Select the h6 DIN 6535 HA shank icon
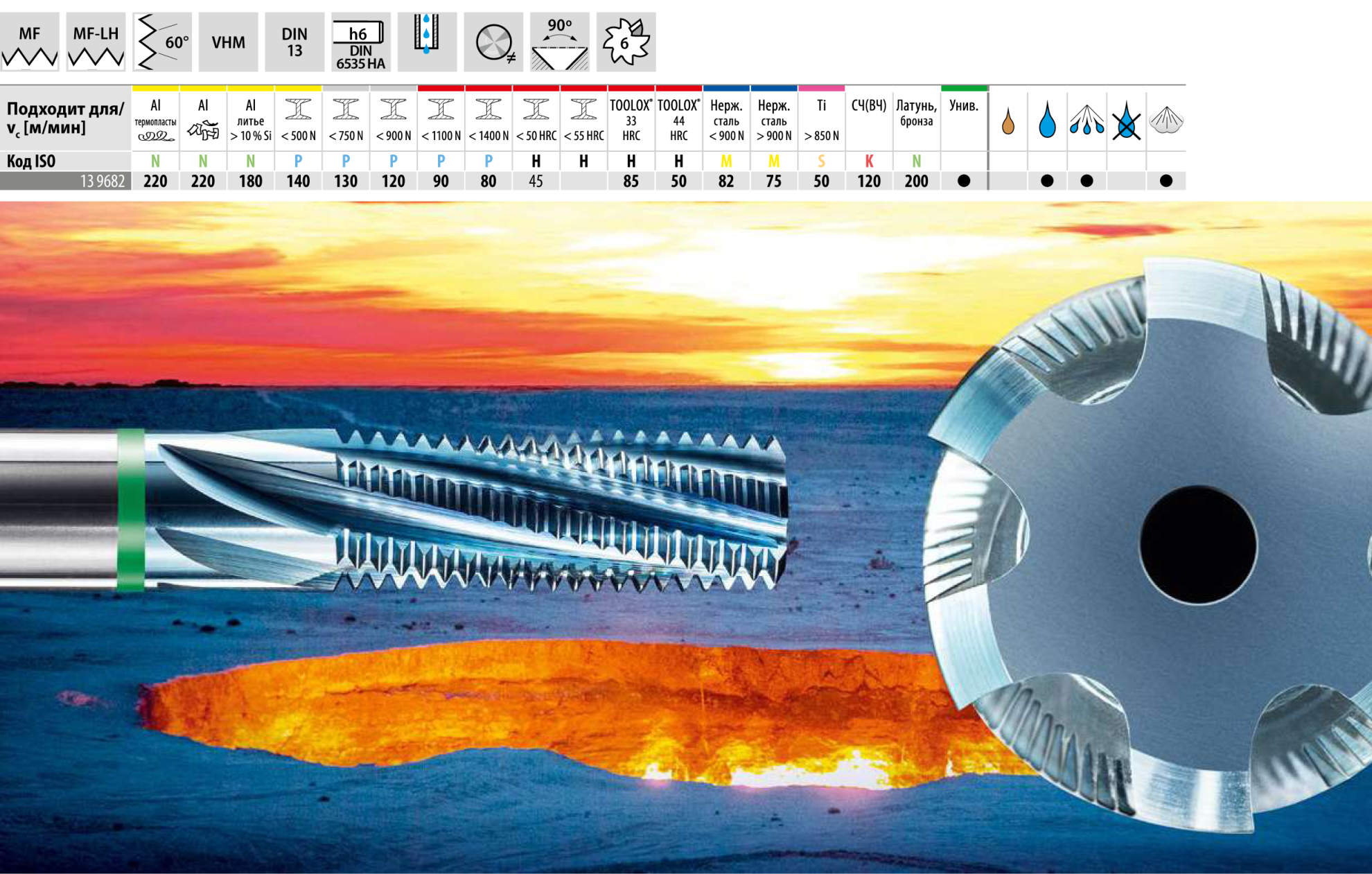 coord(360,42)
